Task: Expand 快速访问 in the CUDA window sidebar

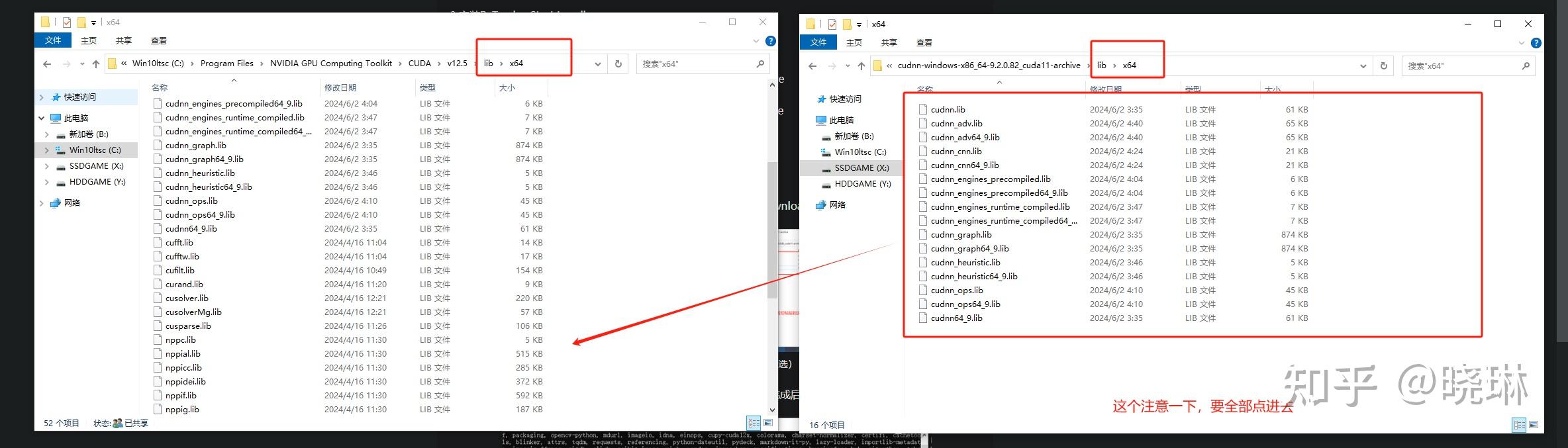Action: 42,97
